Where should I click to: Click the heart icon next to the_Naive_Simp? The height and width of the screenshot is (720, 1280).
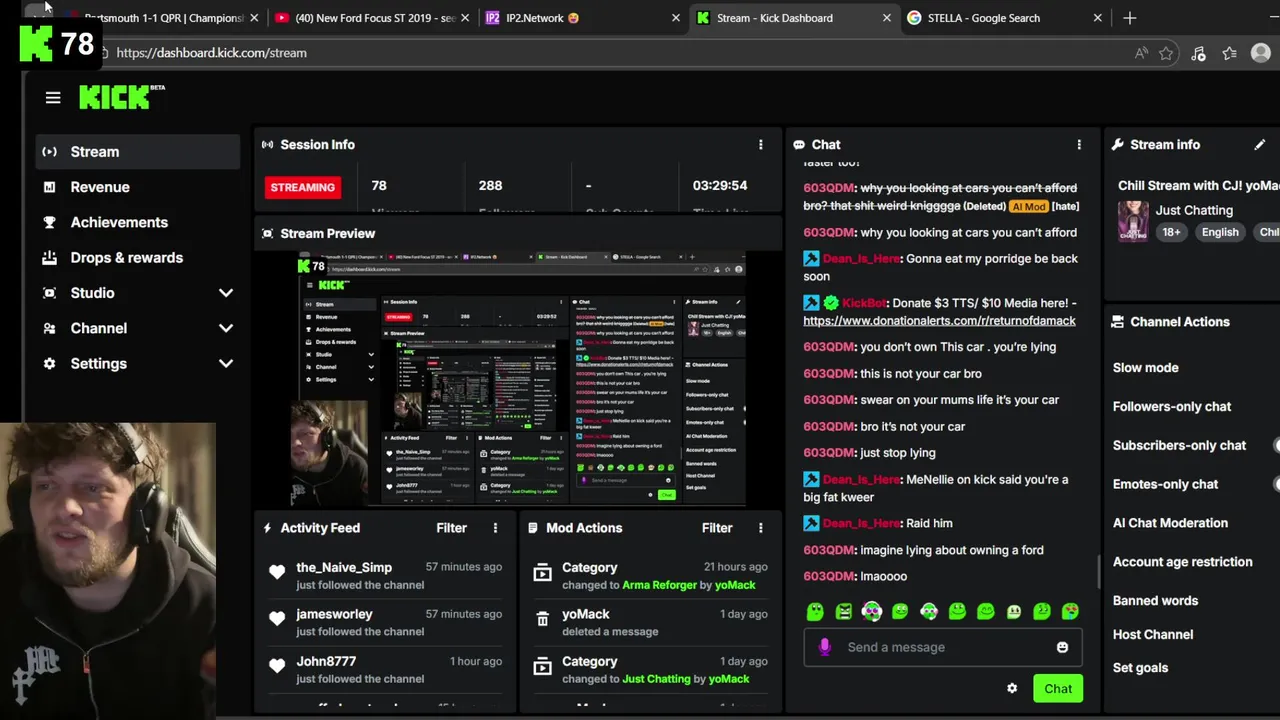point(277,572)
